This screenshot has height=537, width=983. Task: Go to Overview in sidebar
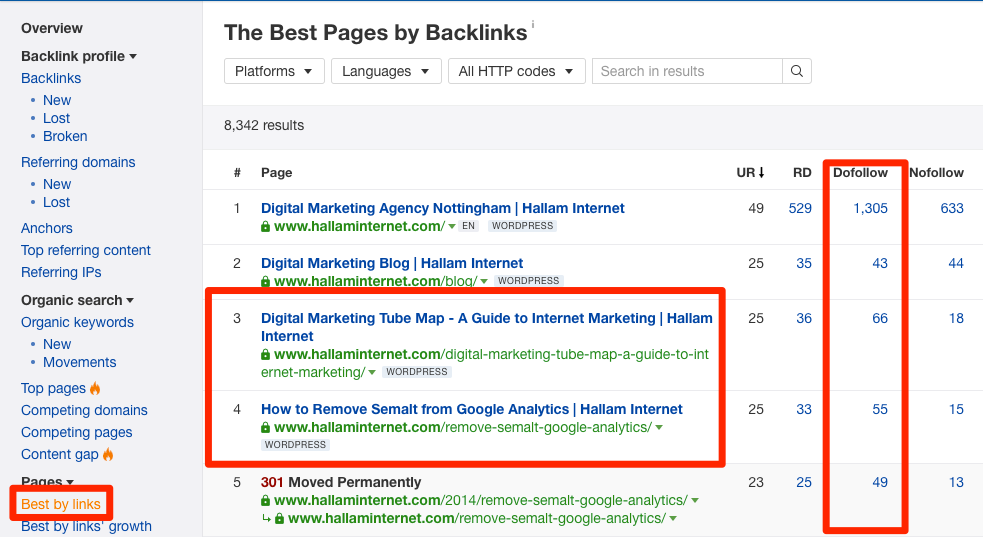click(51, 28)
